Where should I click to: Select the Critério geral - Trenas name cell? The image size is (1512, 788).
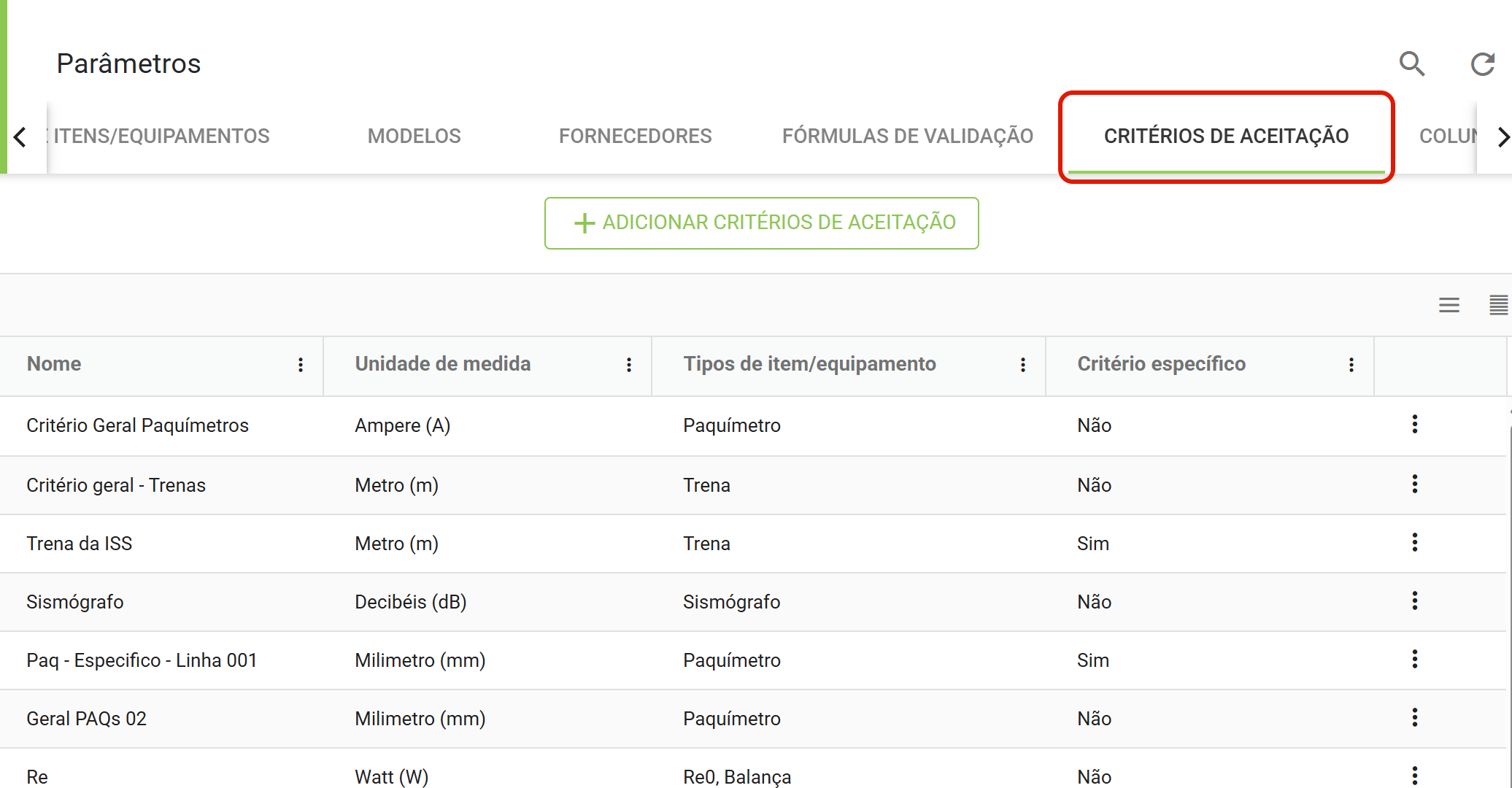click(x=116, y=485)
